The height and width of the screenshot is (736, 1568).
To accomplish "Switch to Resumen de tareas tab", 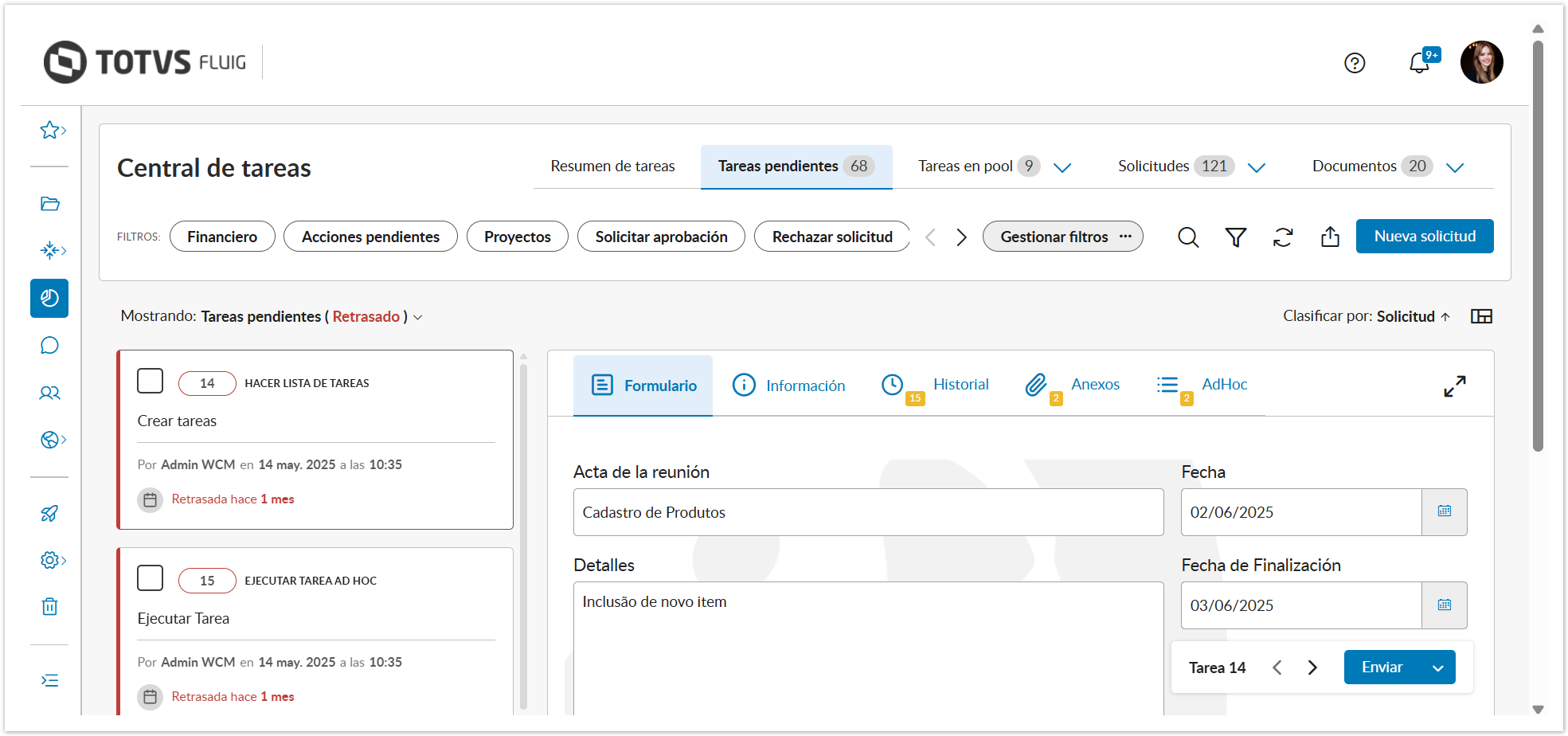I will click(x=612, y=166).
